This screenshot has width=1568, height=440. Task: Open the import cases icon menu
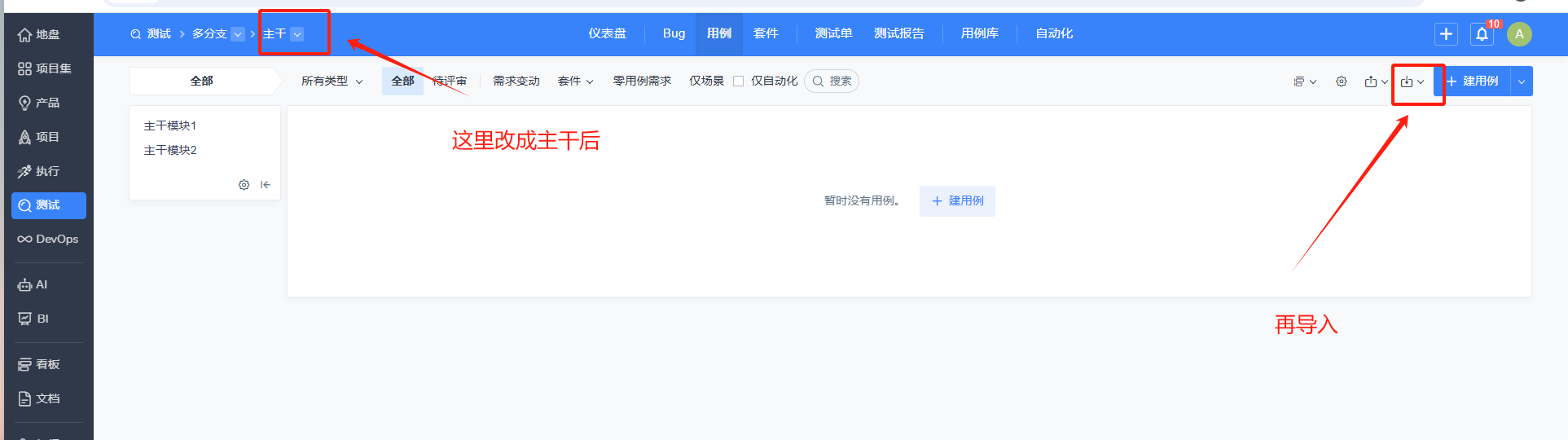coord(1412,81)
